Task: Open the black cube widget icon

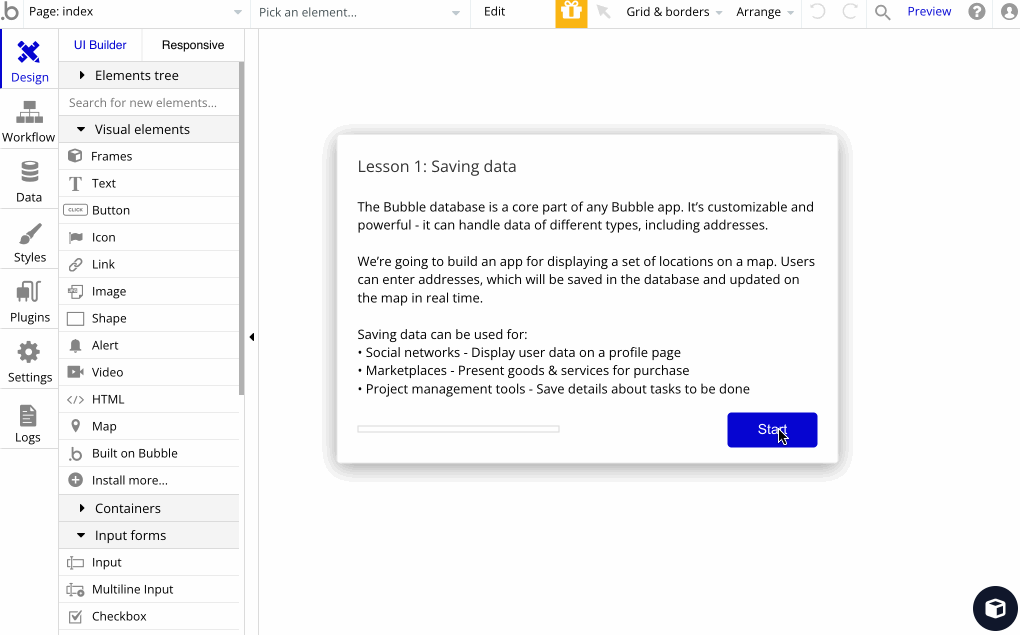Action: point(995,609)
